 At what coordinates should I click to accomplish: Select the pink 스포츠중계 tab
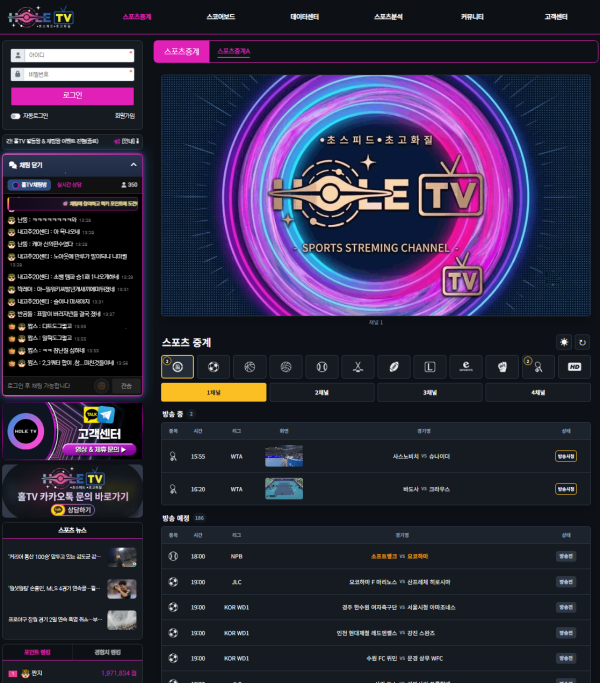point(182,51)
